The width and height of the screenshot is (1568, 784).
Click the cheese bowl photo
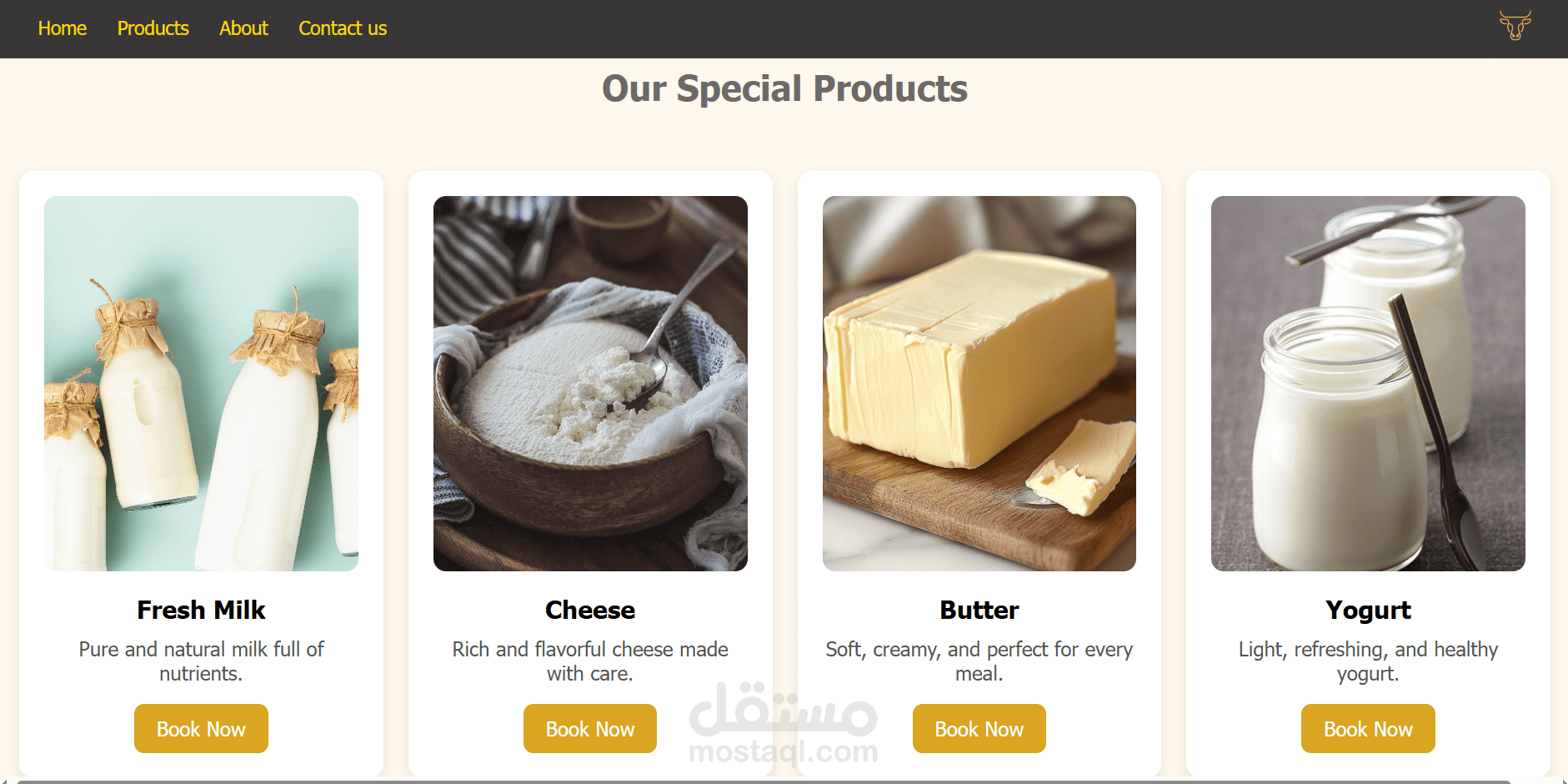[590, 384]
